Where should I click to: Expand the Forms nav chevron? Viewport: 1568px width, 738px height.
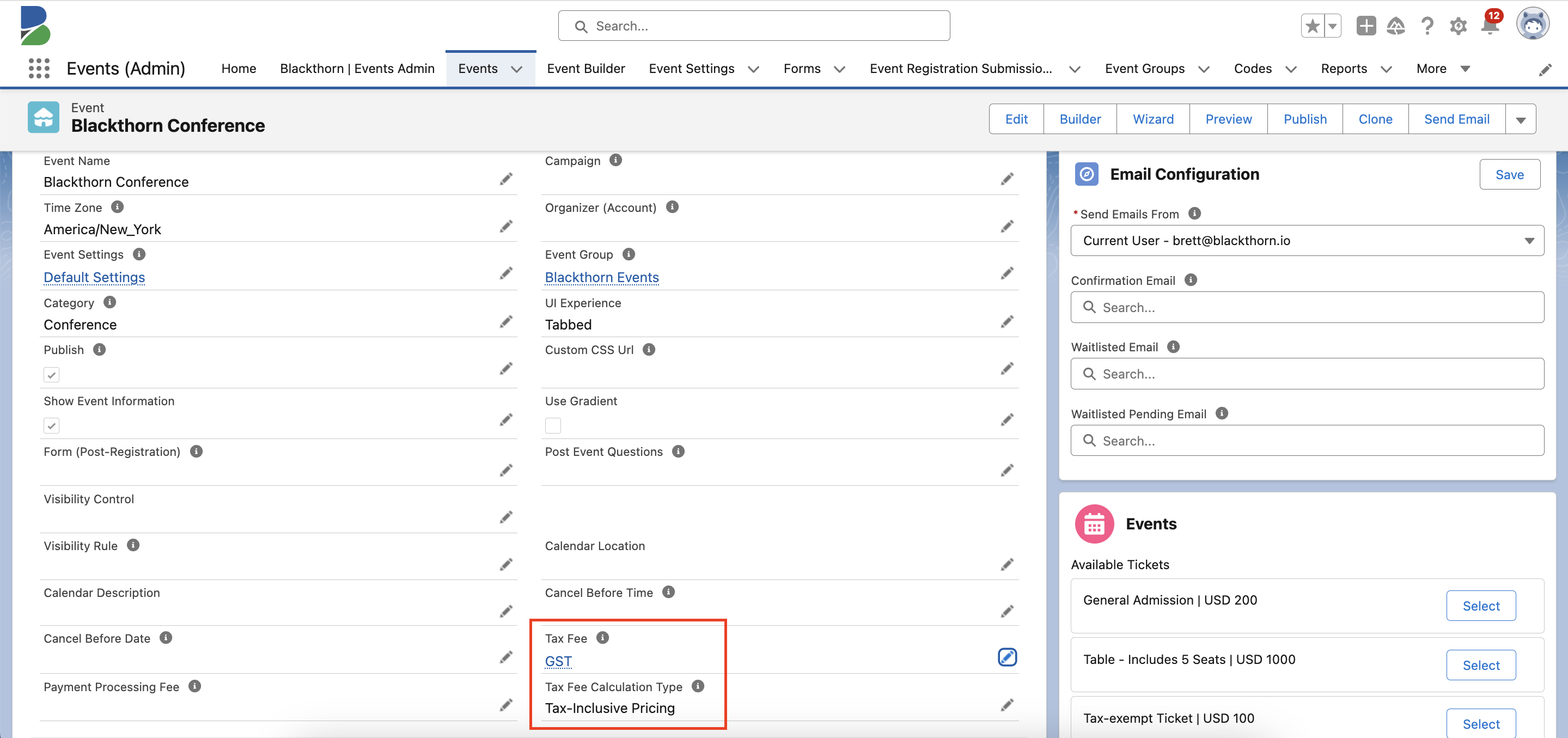839,69
